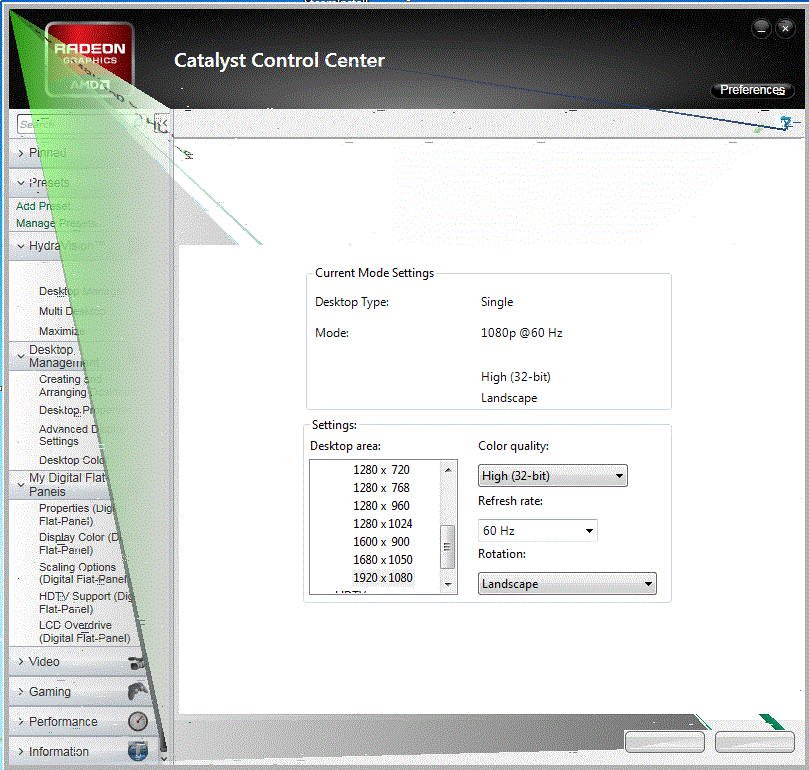Select 1680 x 1050 desktop area

(x=382, y=560)
